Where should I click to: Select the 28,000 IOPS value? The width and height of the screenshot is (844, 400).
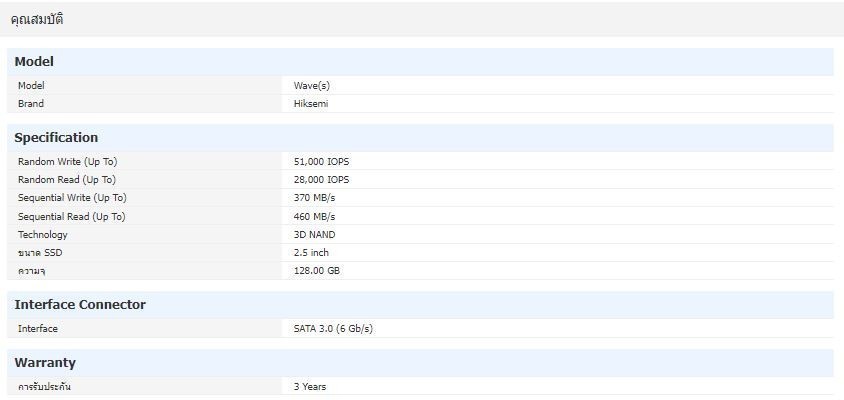(321, 180)
